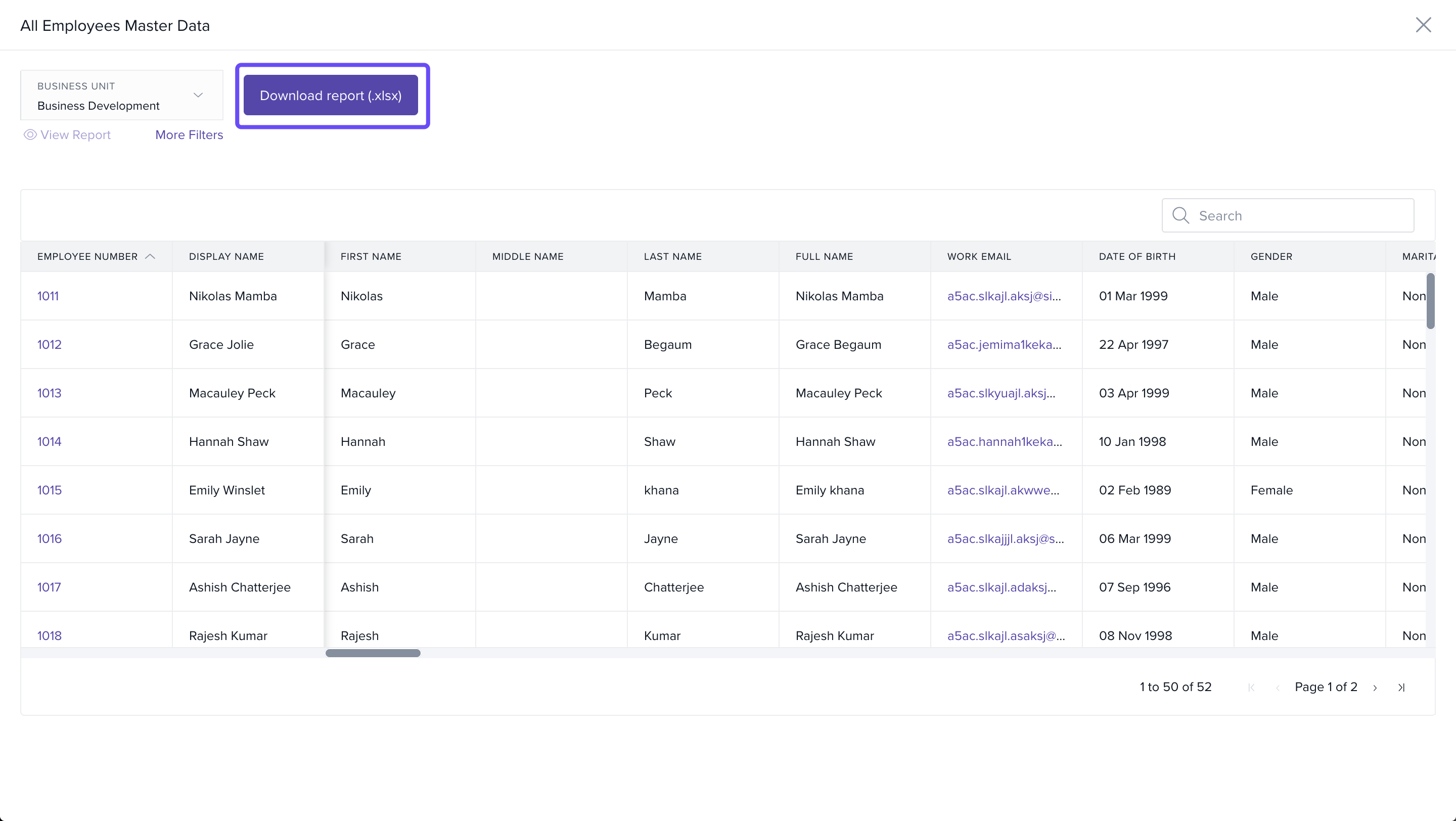This screenshot has width=1456, height=821.
Task: Open employee number 1011
Action: click(48, 296)
